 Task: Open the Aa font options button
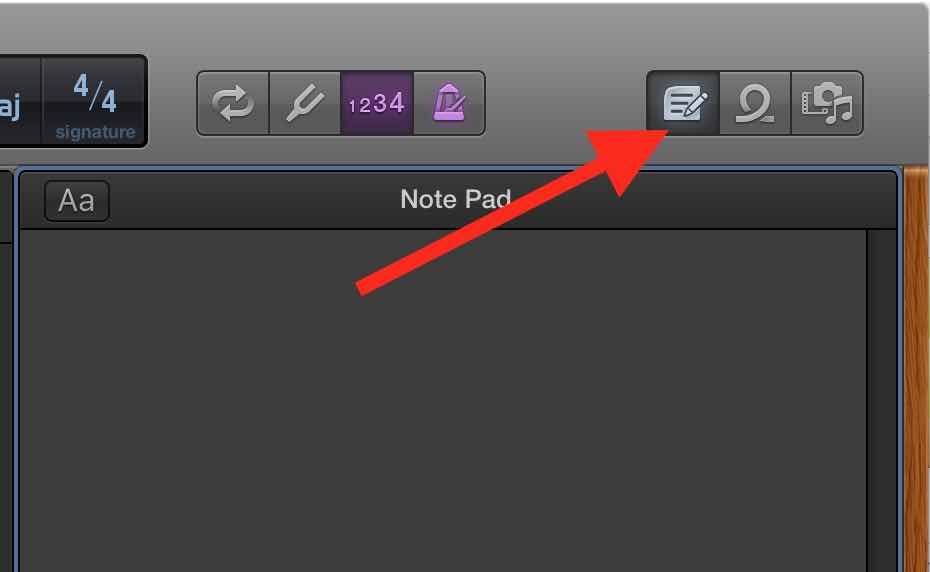(77, 201)
